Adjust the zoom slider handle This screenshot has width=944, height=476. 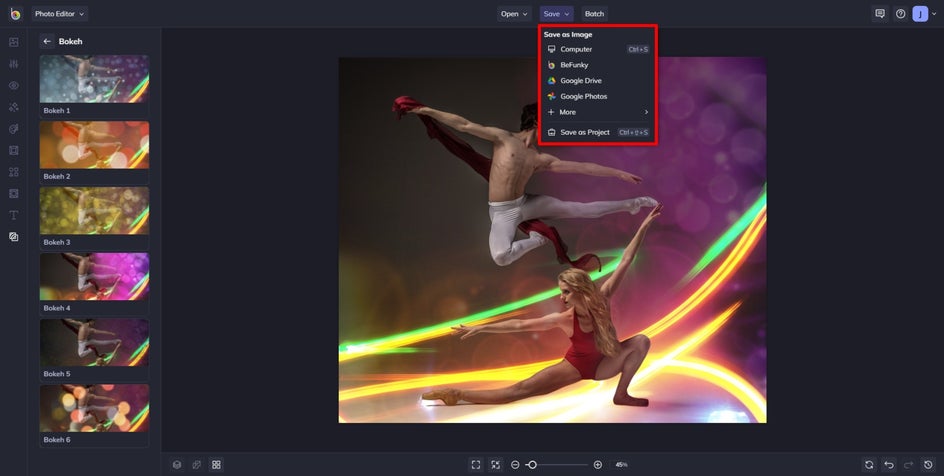pyautogui.click(x=532, y=465)
